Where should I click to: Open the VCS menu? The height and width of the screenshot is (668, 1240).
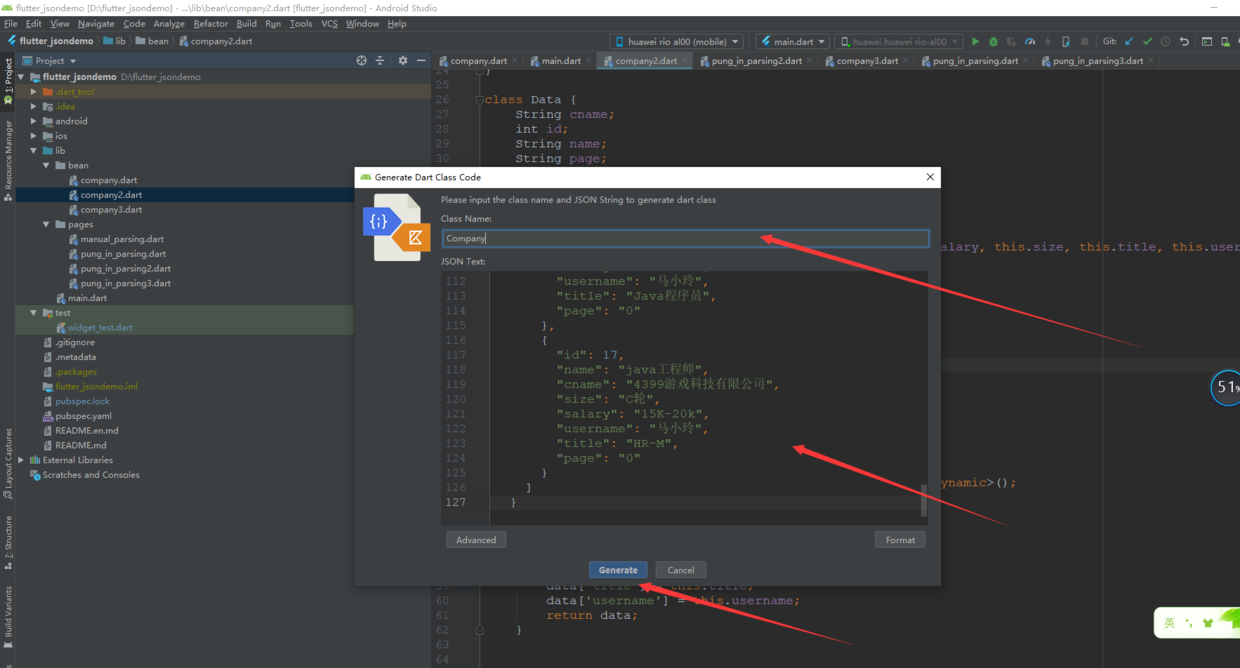click(329, 23)
